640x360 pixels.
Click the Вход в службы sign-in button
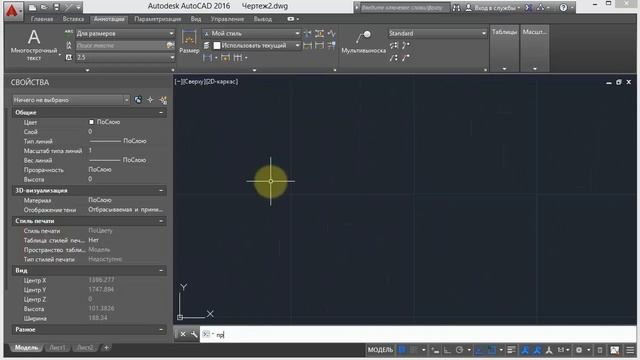(494, 8)
